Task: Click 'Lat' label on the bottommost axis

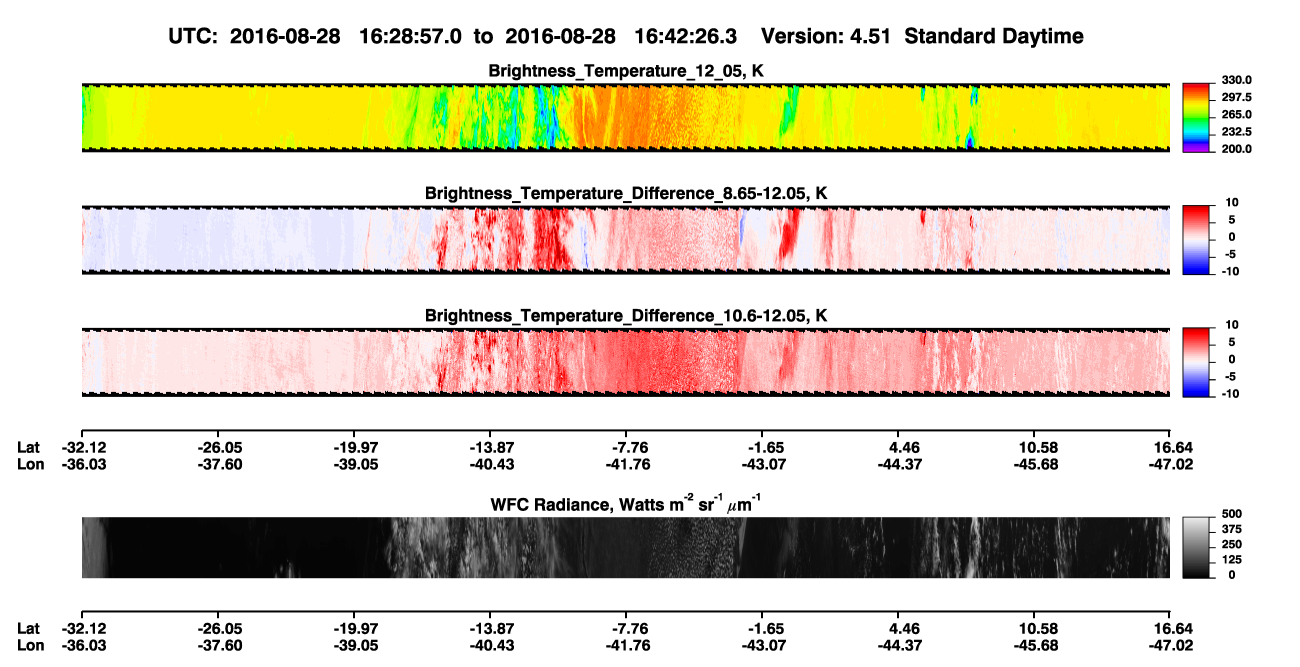Action: point(28,629)
